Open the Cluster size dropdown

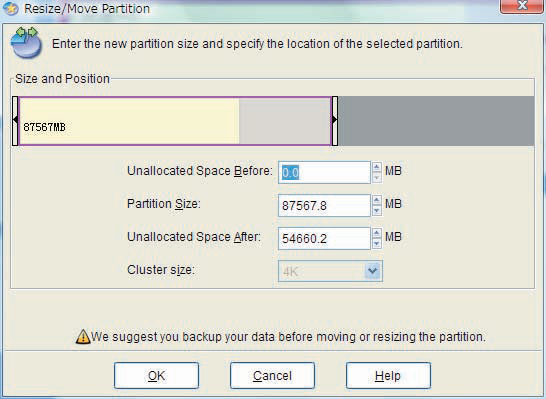tap(373, 271)
